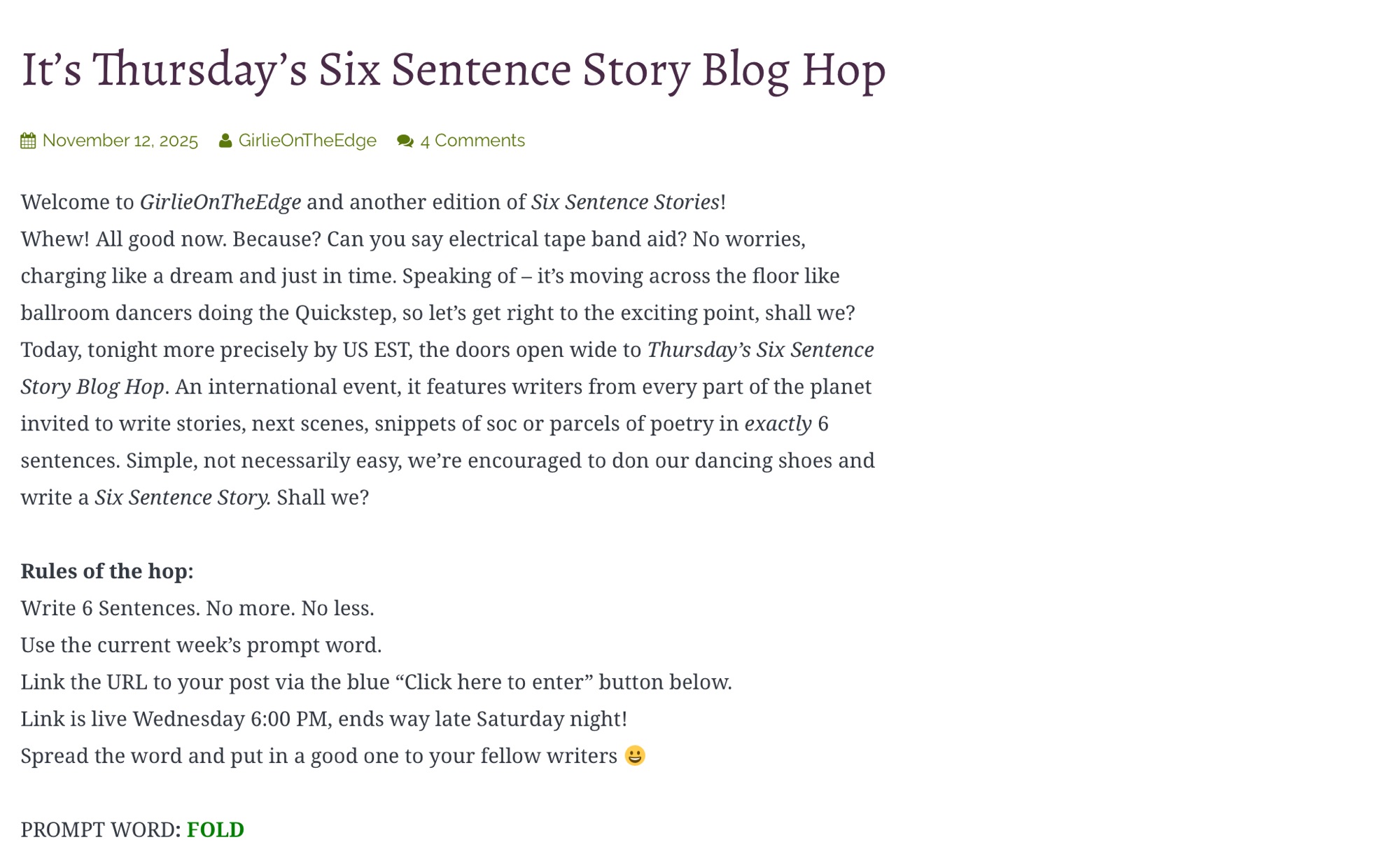1400x856 pixels.
Task: Click the speech bubbles comments icon
Action: (405, 141)
